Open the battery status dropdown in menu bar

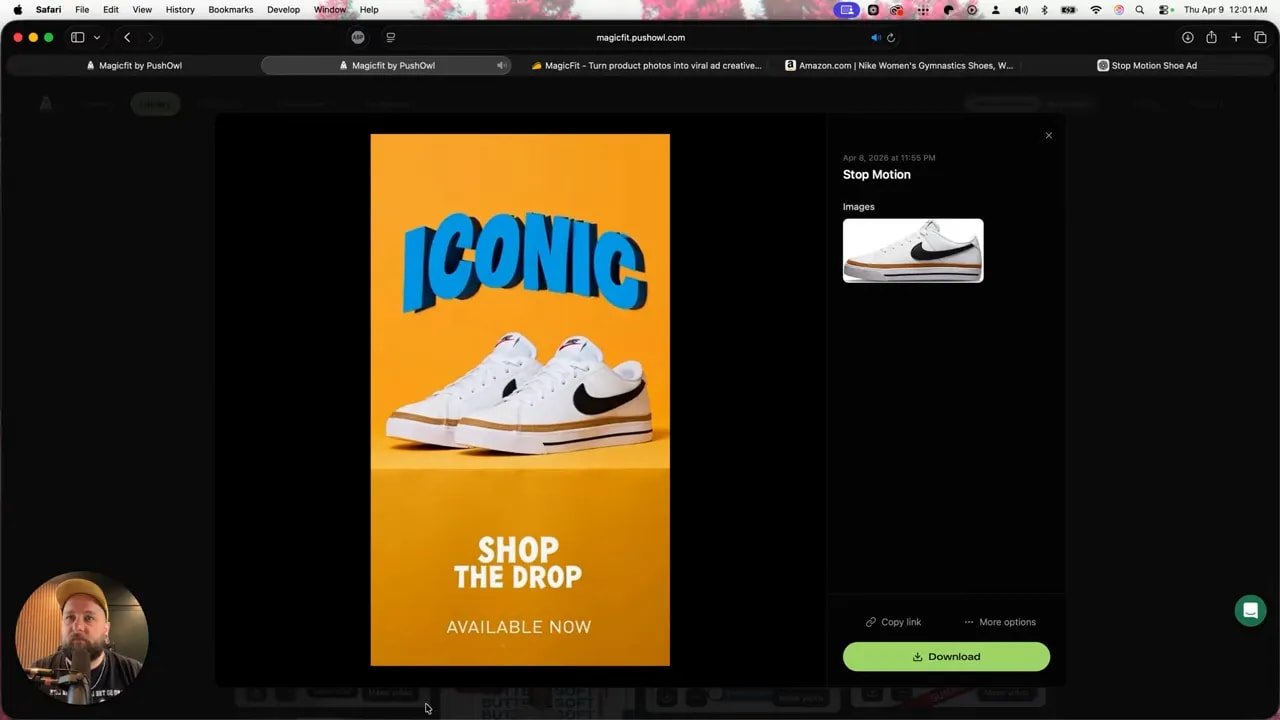tap(1068, 10)
